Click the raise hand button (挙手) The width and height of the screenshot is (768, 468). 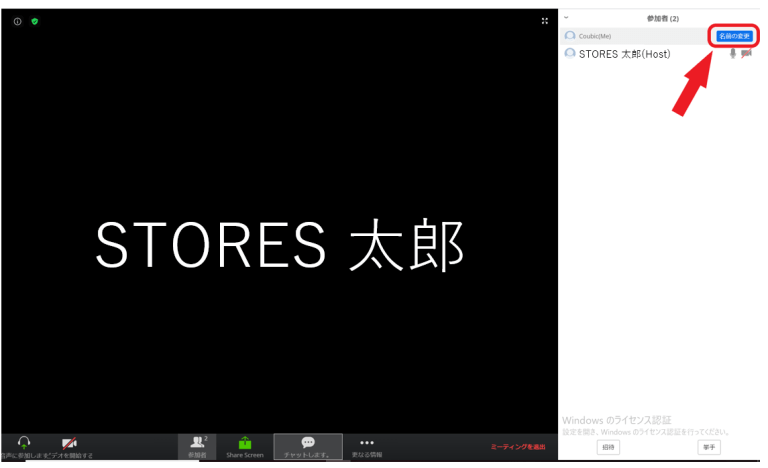point(709,447)
